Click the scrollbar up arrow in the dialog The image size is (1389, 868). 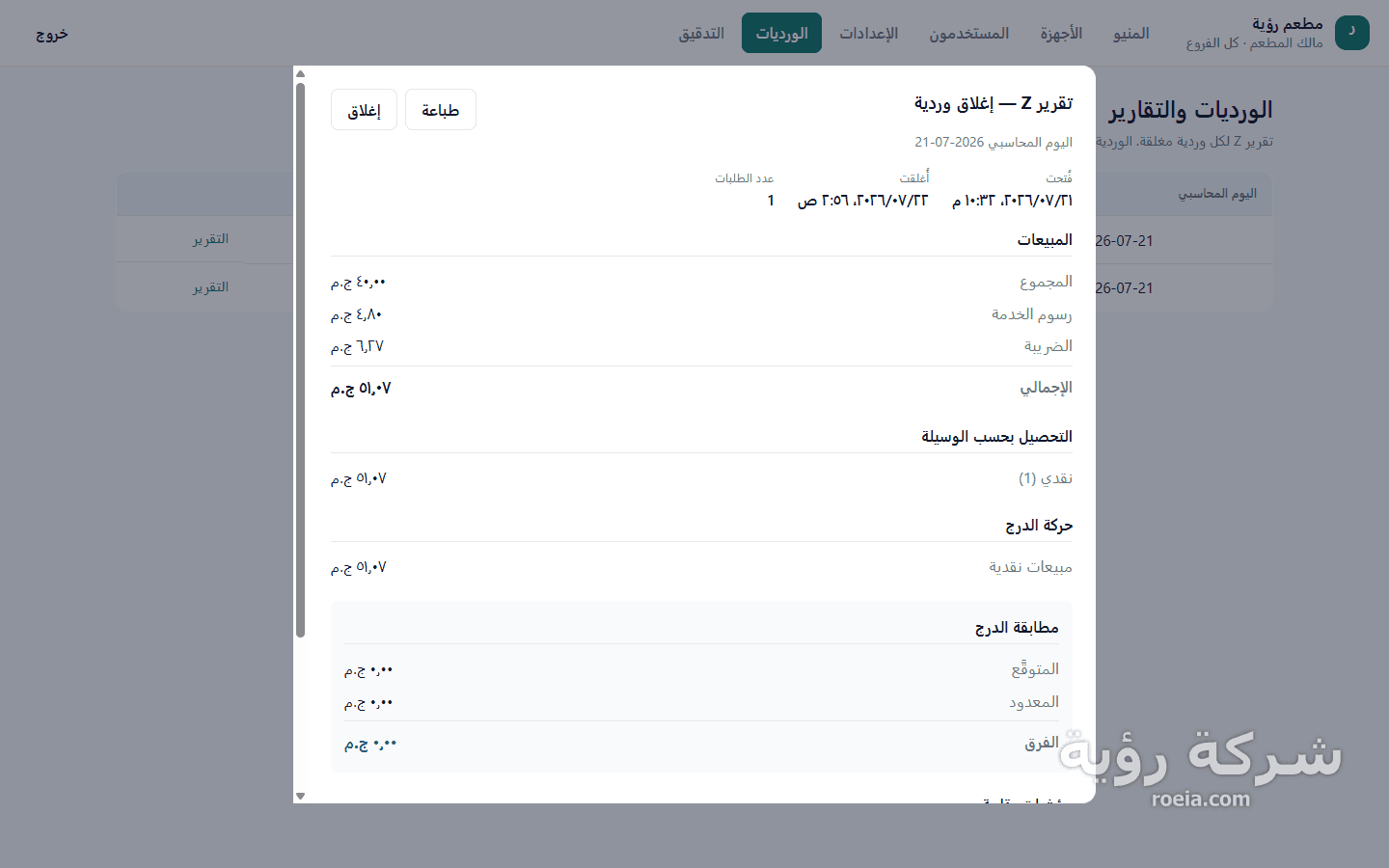point(300,73)
